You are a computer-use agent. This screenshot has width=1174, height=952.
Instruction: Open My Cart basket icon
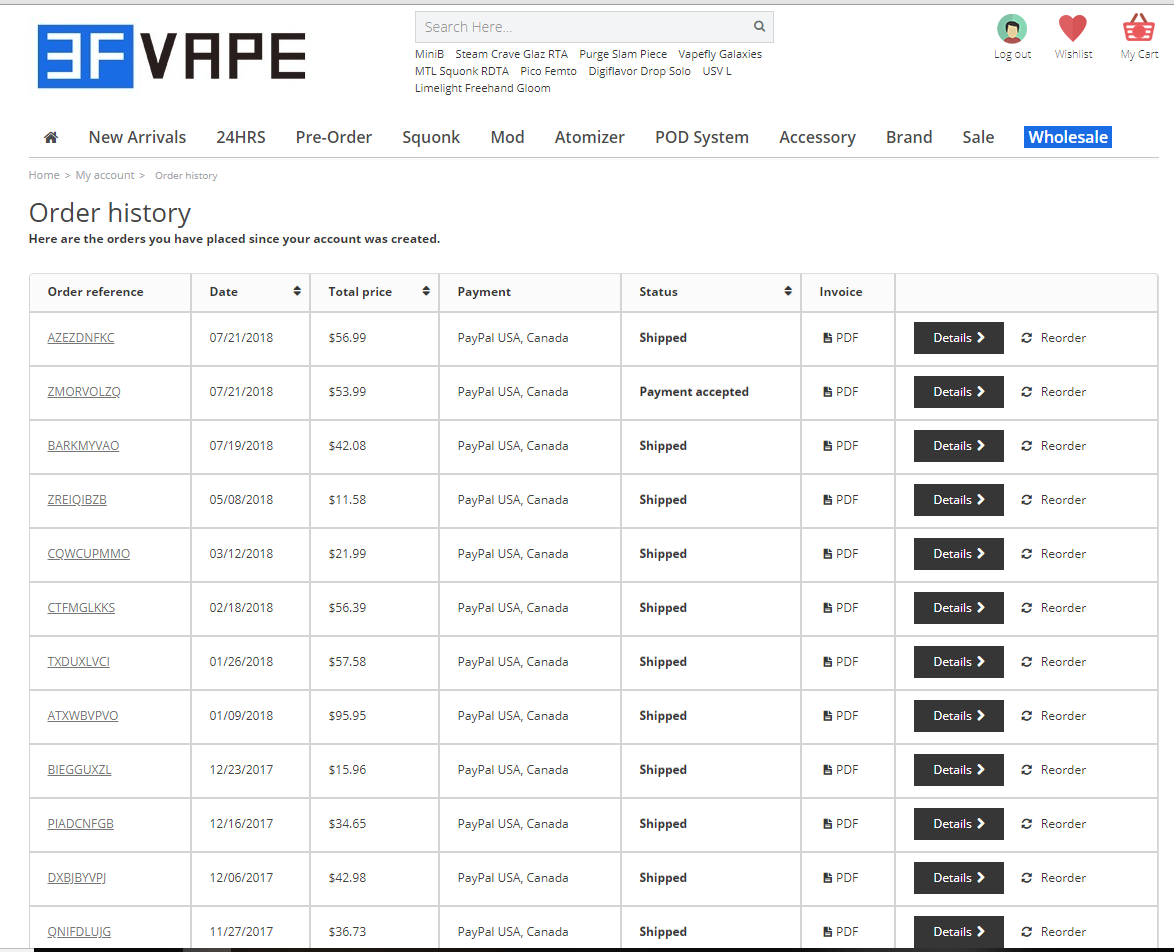coord(1139,29)
